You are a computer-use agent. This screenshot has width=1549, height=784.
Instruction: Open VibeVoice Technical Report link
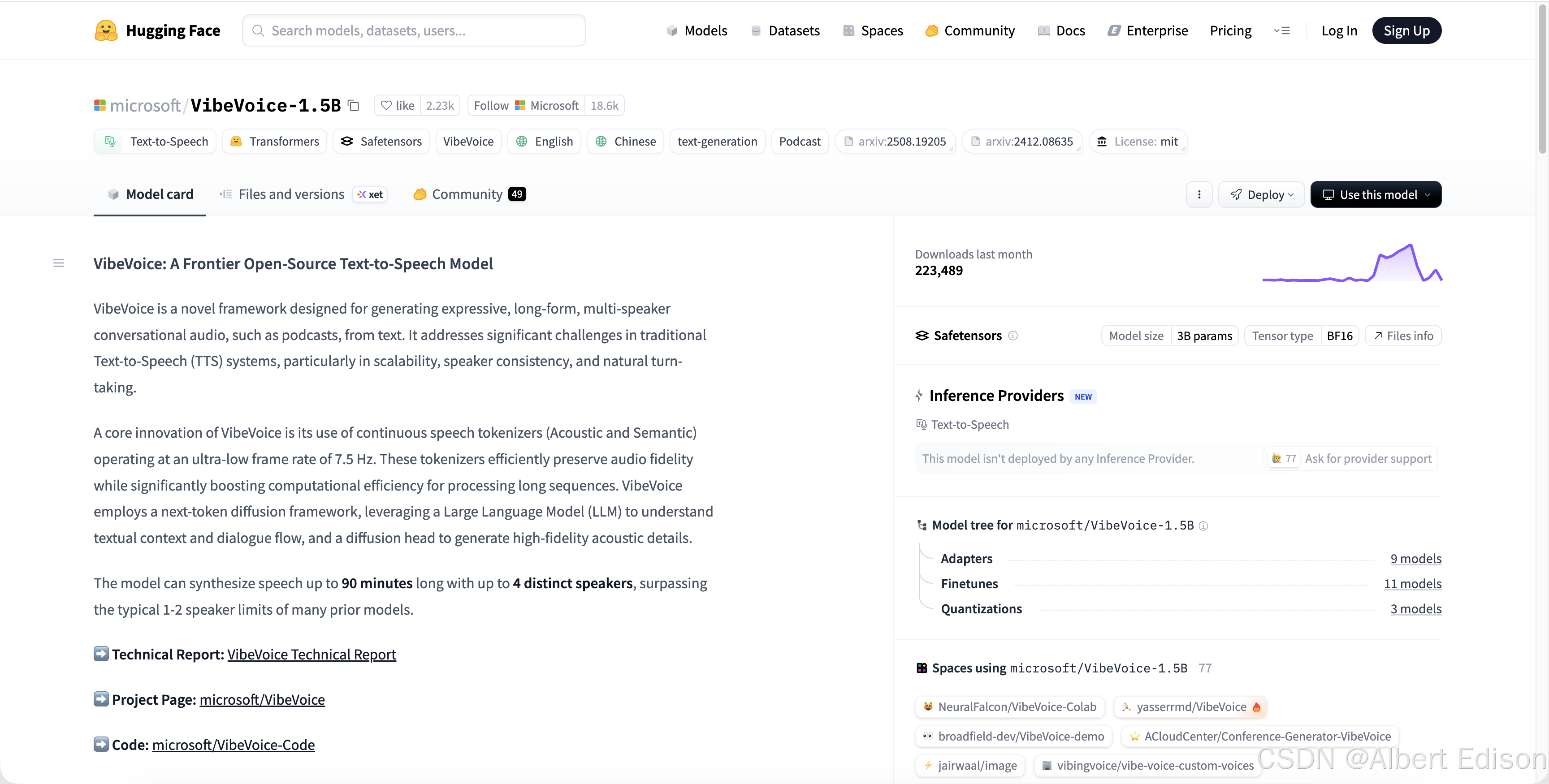(311, 654)
